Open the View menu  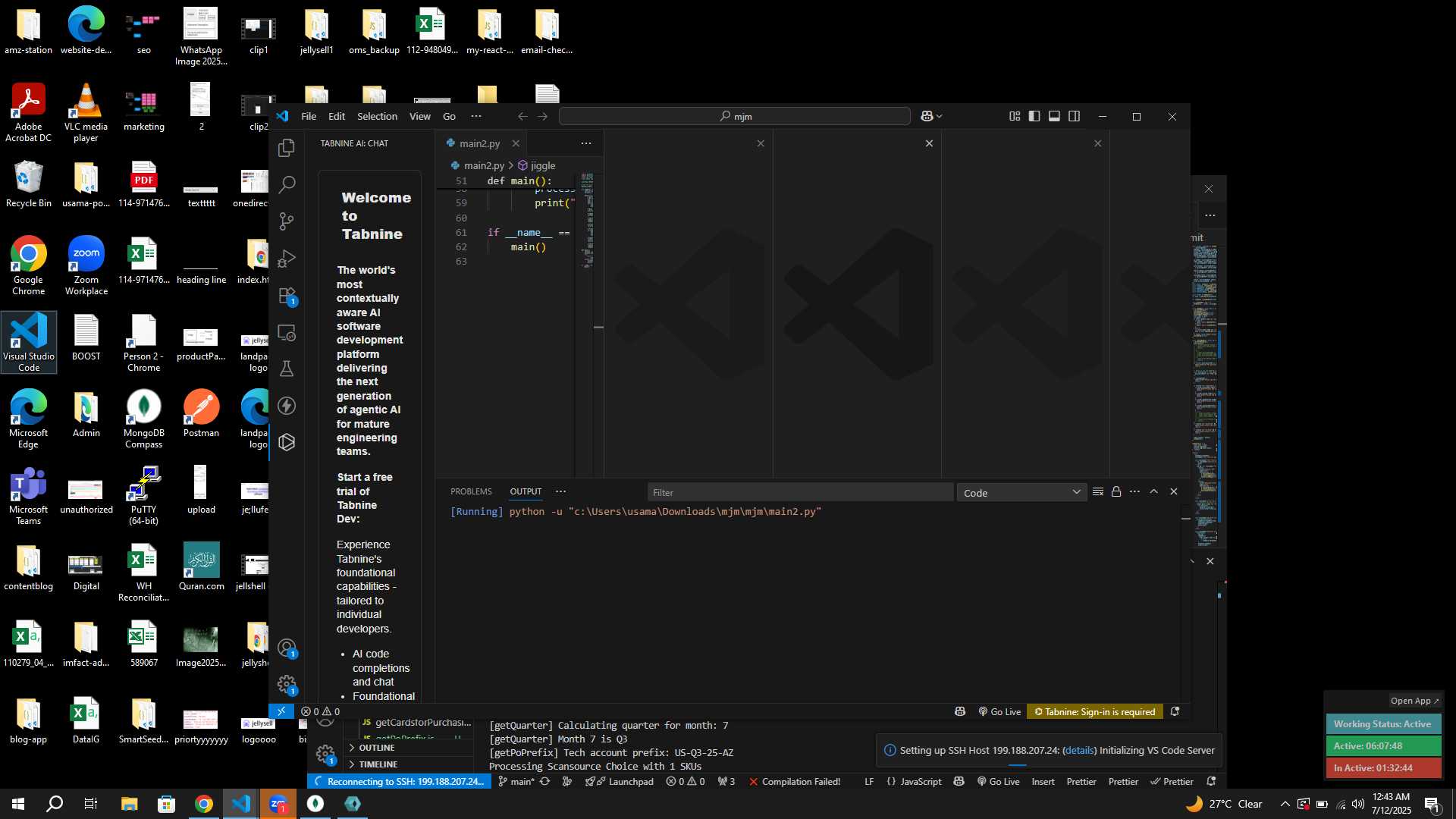(x=419, y=116)
